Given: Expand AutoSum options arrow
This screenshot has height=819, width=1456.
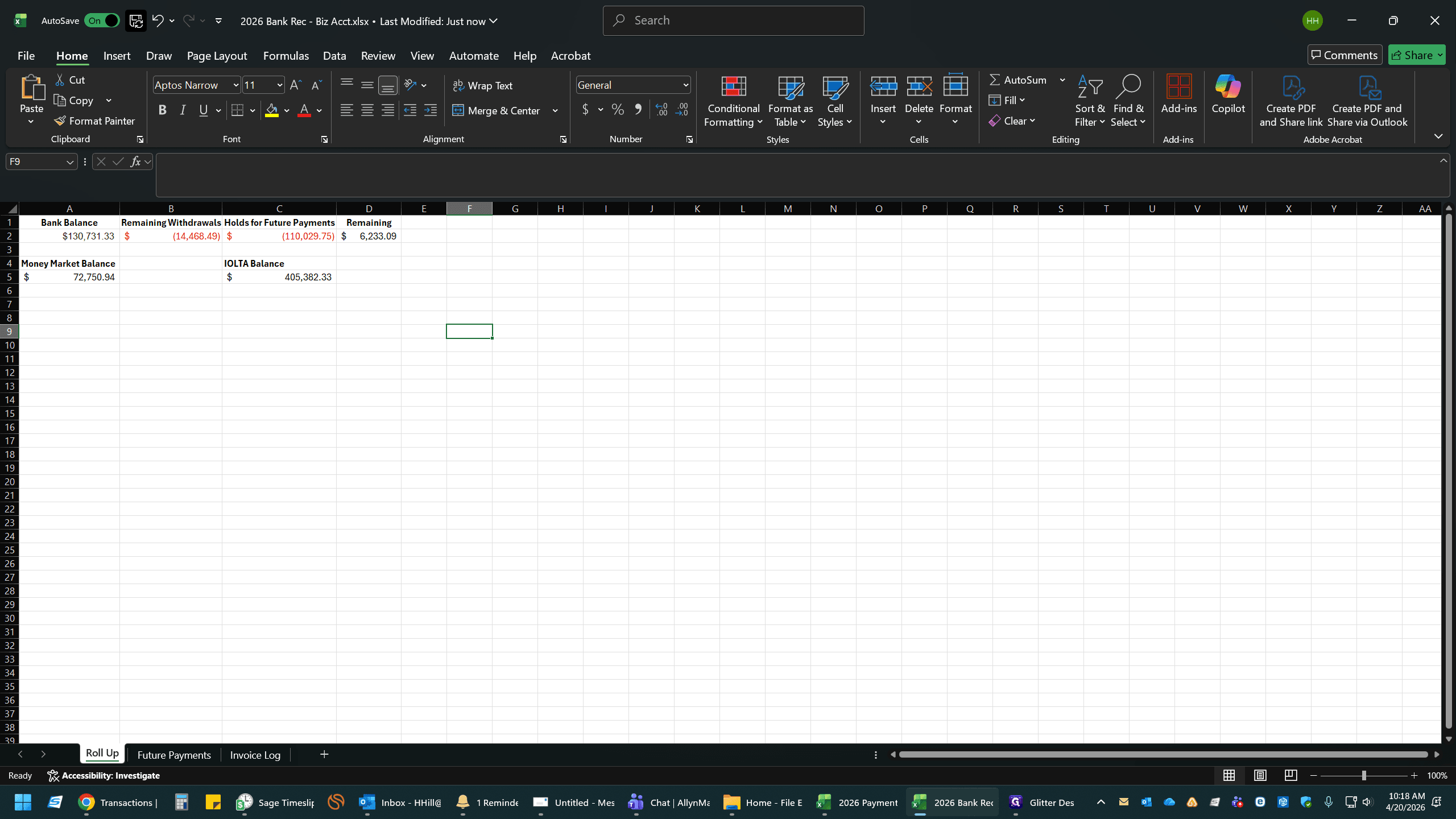Looking at the screenshot, I should click(1062, 80).
